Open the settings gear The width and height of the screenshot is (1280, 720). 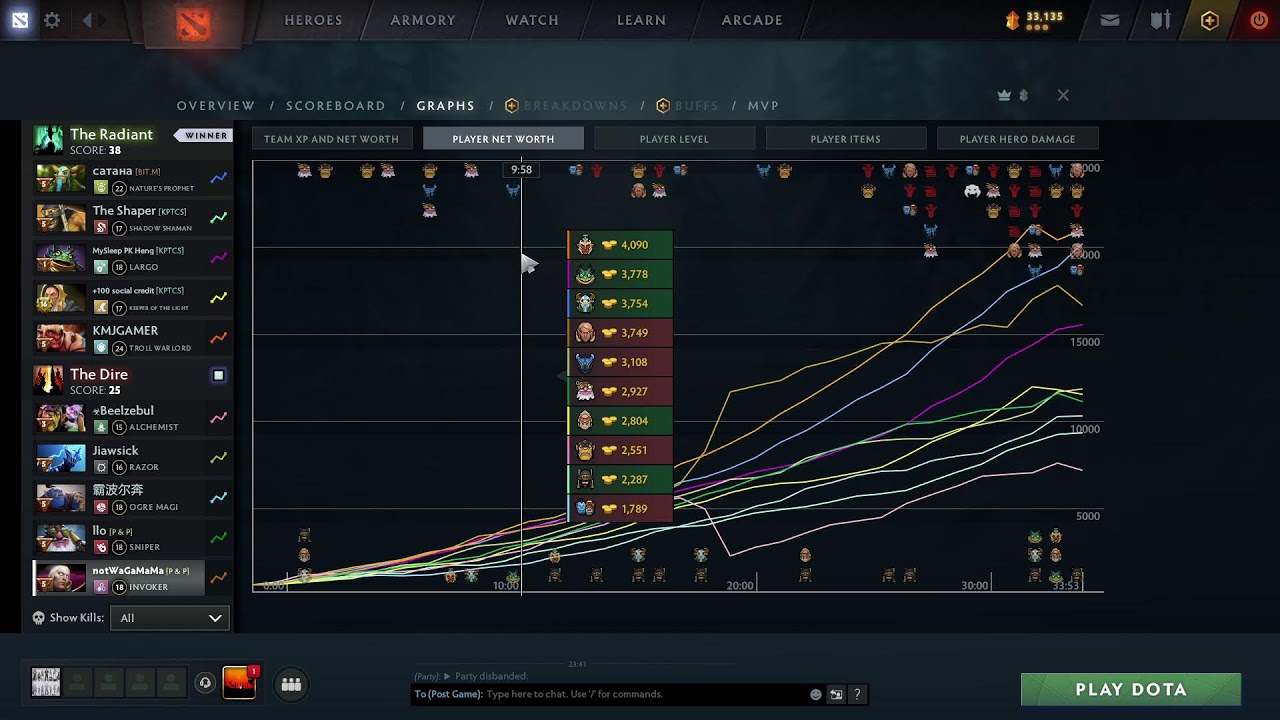(x=52, y=20)
